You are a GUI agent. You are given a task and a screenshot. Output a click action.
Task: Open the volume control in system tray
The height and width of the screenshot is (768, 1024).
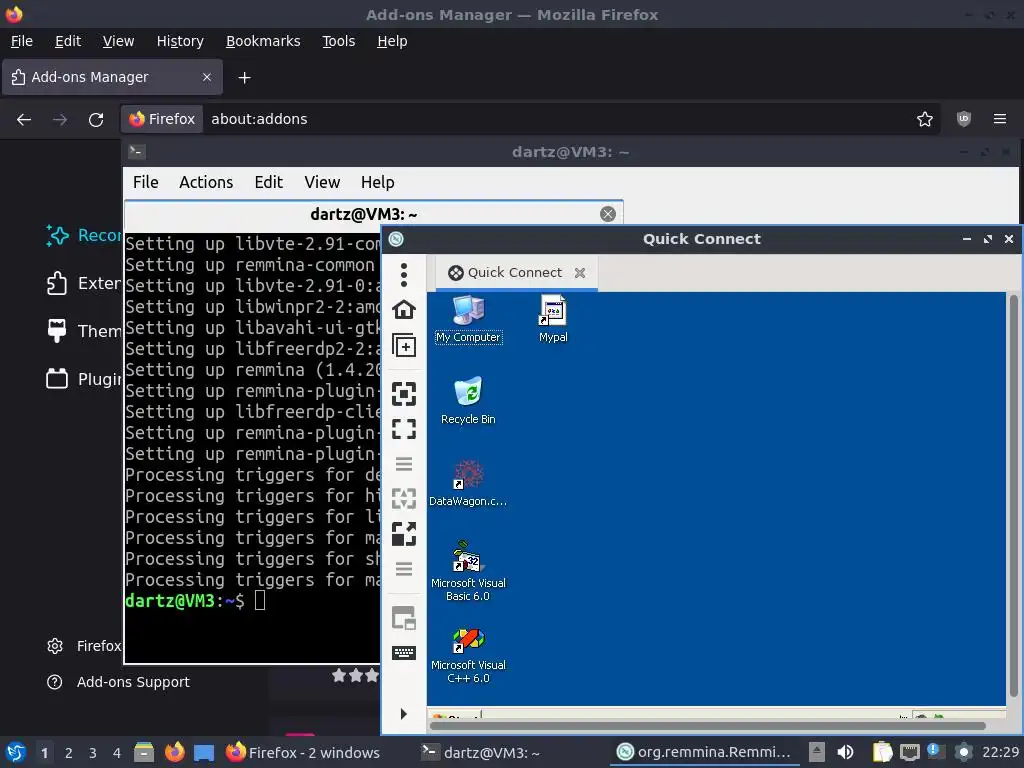point(845,752)
